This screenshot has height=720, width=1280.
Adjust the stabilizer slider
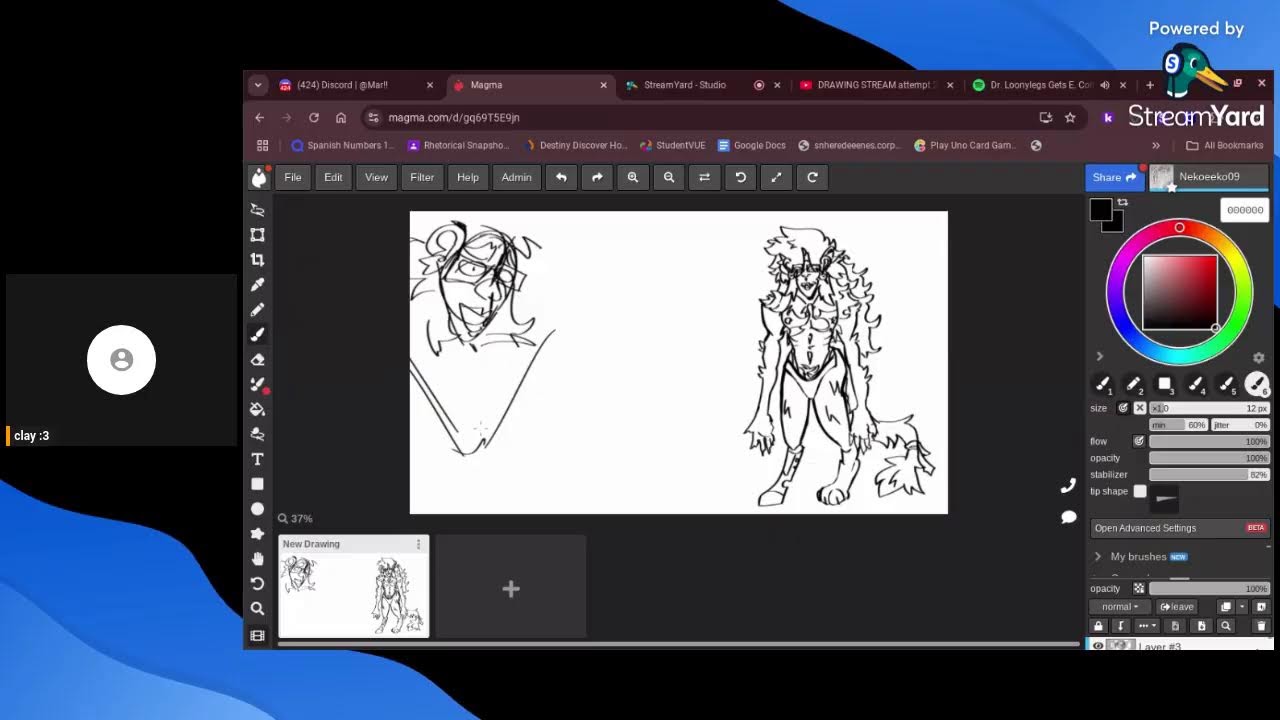[x=1209, y=475]
